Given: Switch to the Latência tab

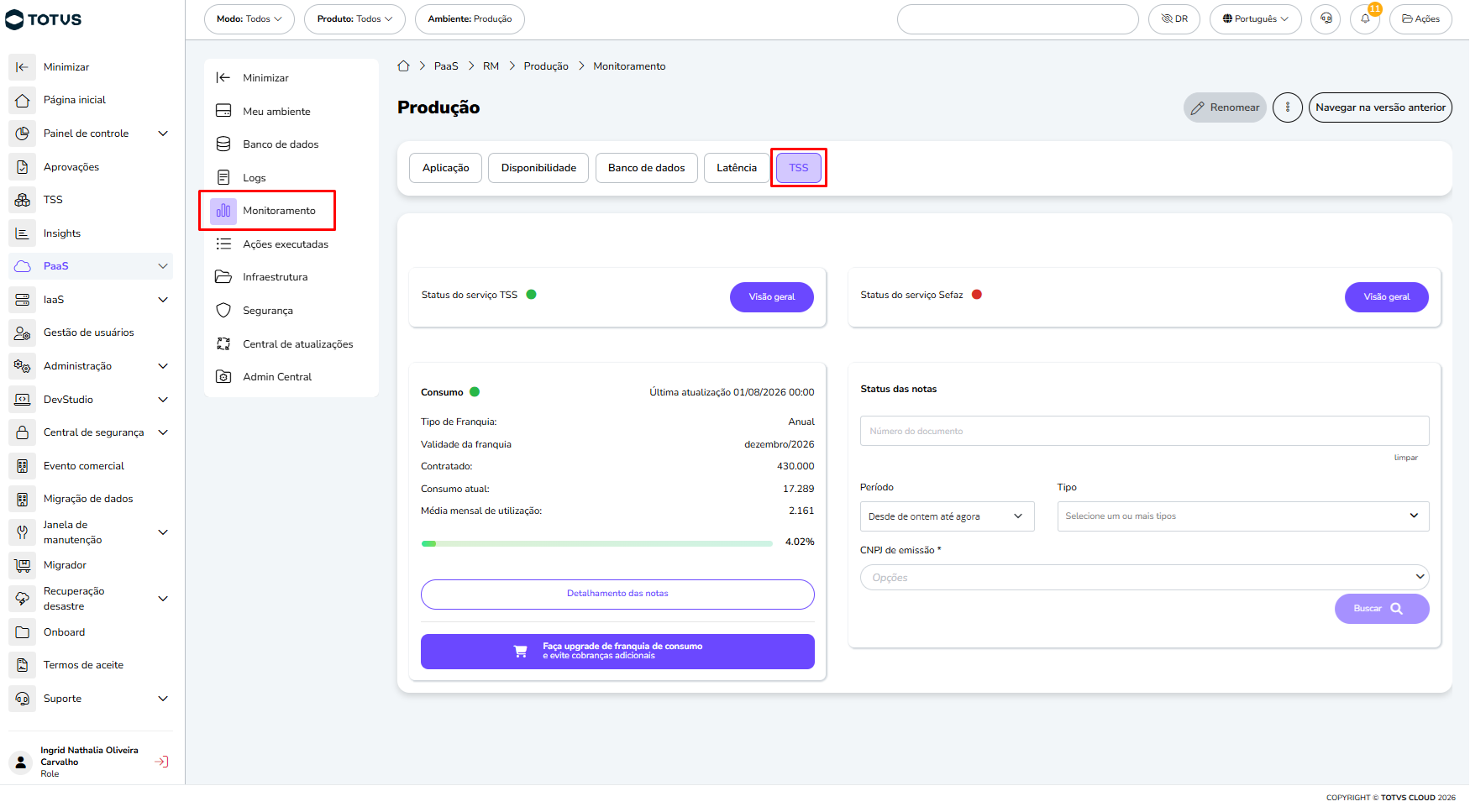Looking at the screenshot, I should (737, 168).
